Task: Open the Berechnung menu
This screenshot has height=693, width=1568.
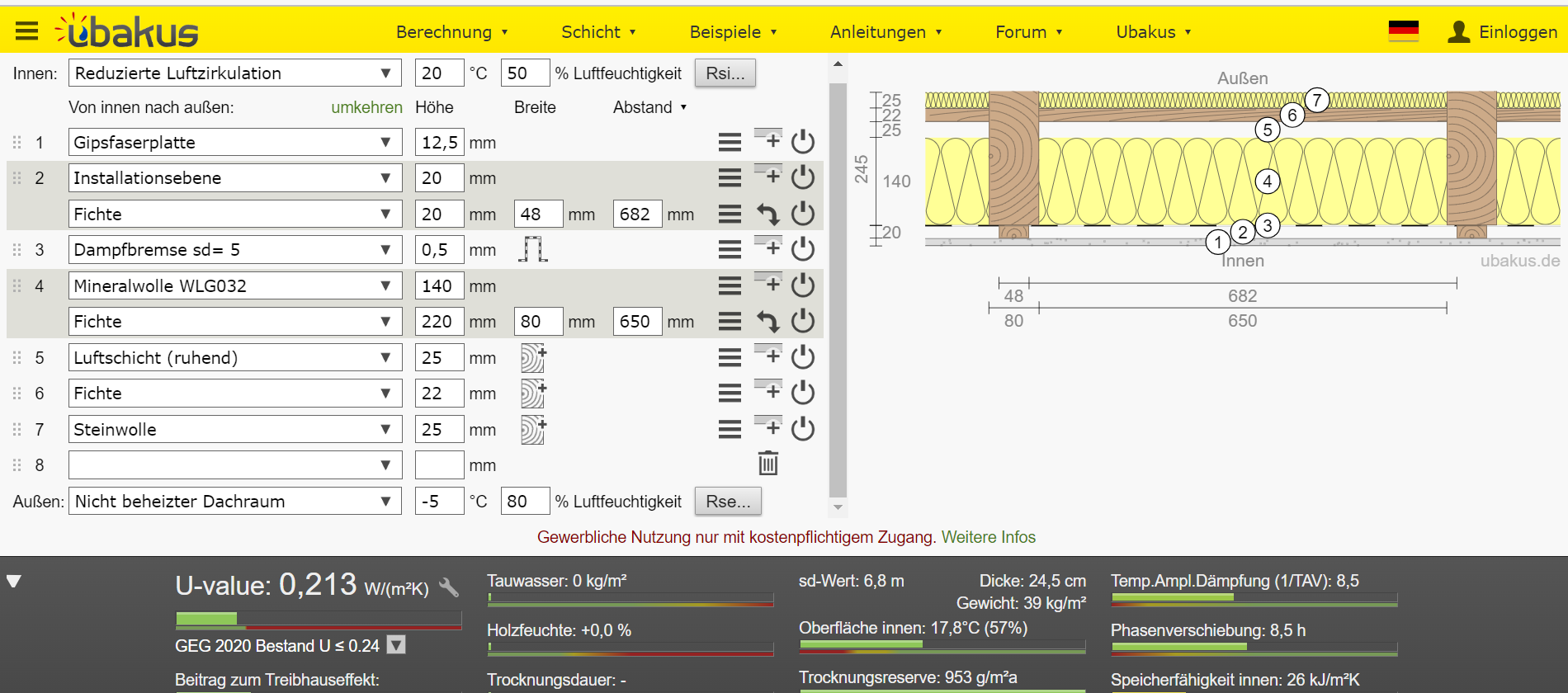Action: tap(451, 31)
